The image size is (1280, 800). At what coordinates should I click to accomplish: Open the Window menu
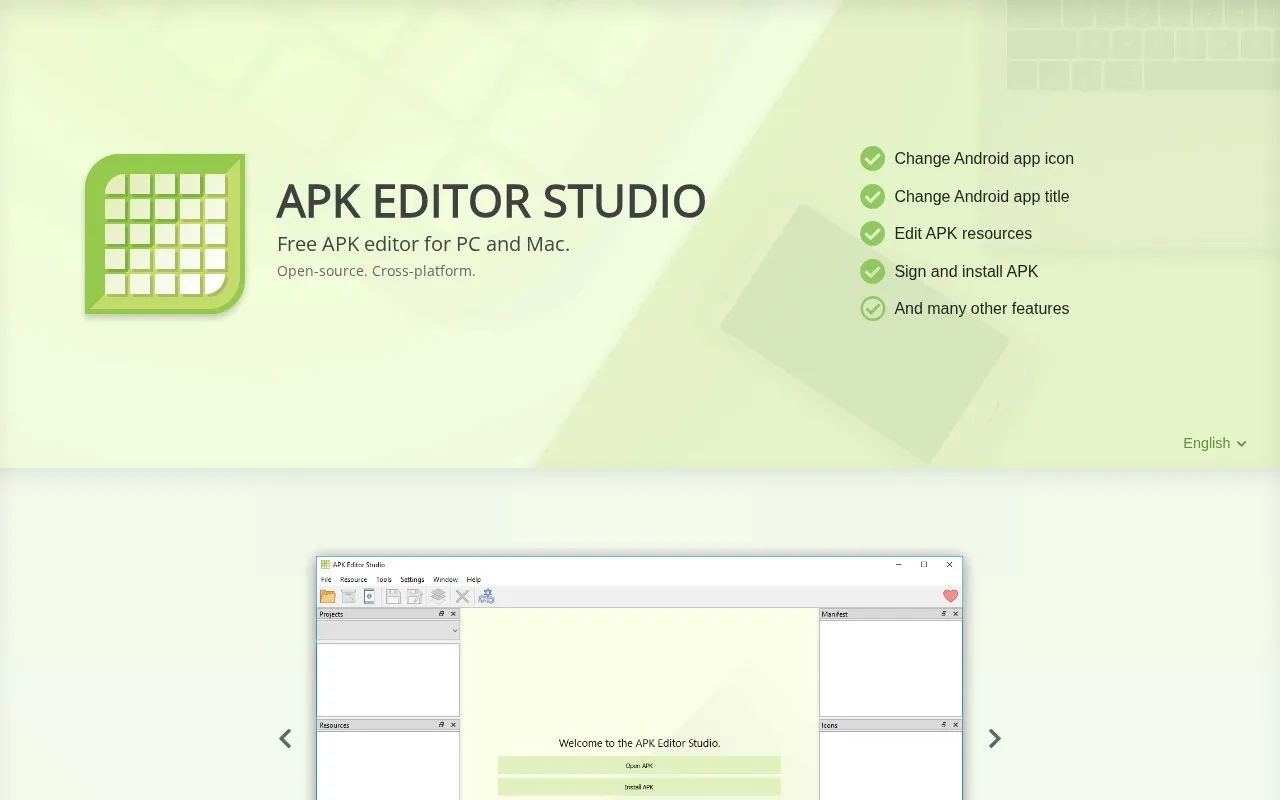(x=445, y=580)
